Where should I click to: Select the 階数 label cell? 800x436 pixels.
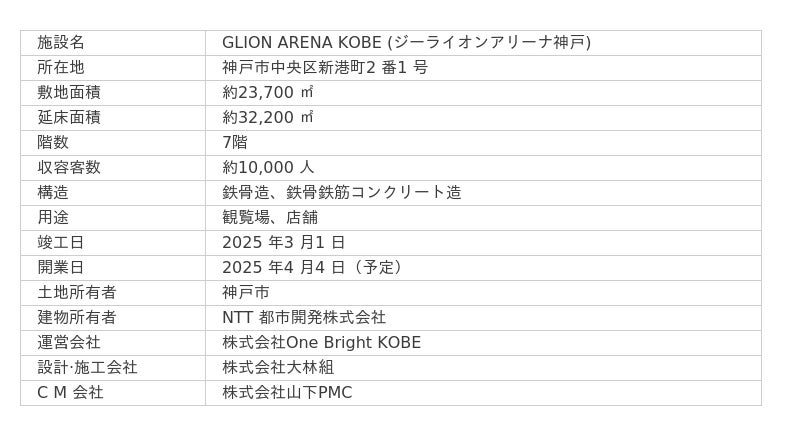53,142
